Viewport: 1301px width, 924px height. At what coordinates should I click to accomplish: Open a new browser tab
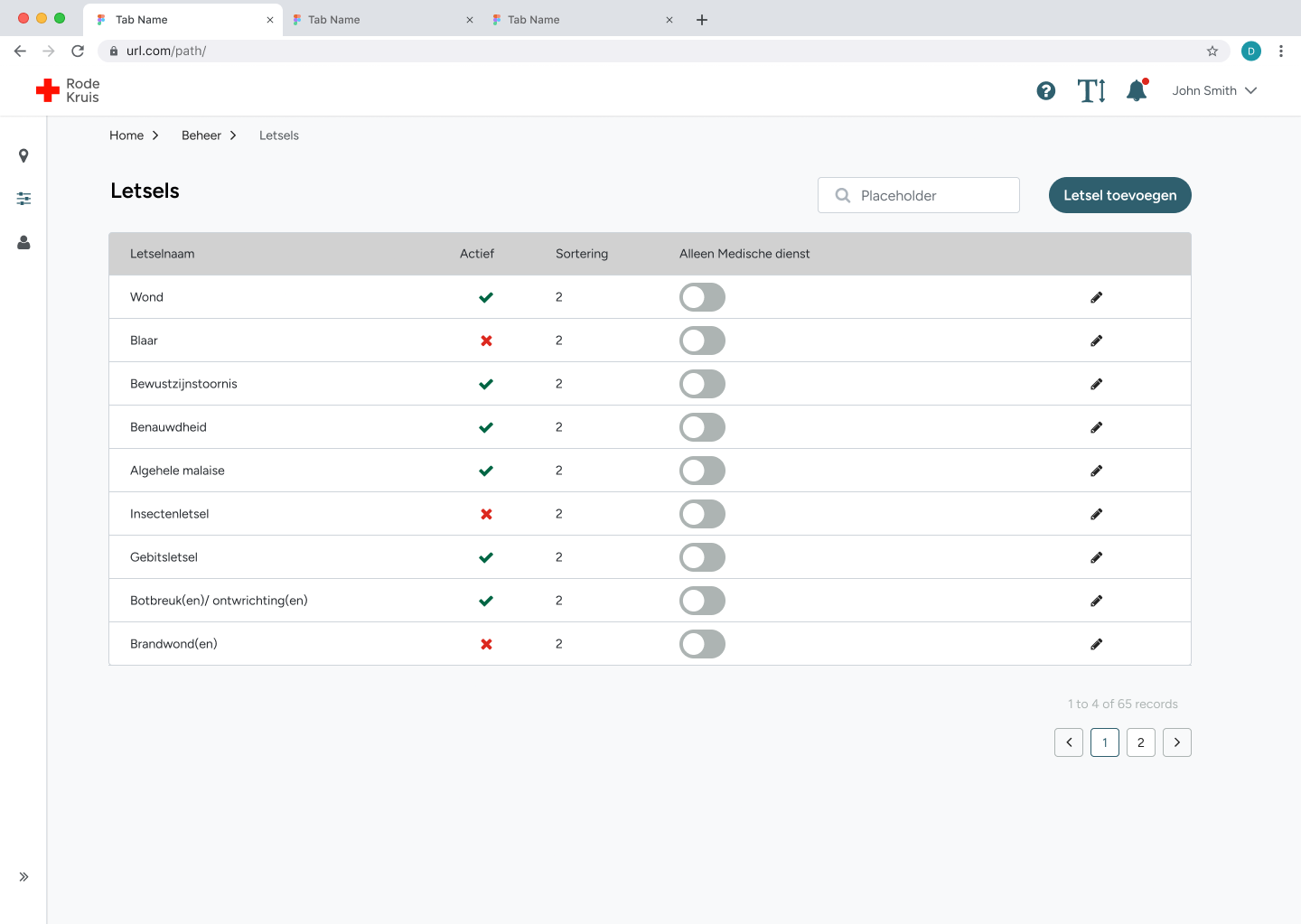702,20
